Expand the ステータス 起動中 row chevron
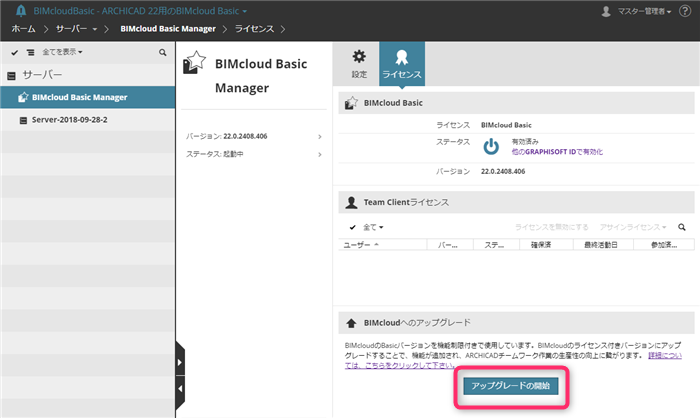This screenshot has height=418, width=700. pos(320,155)
